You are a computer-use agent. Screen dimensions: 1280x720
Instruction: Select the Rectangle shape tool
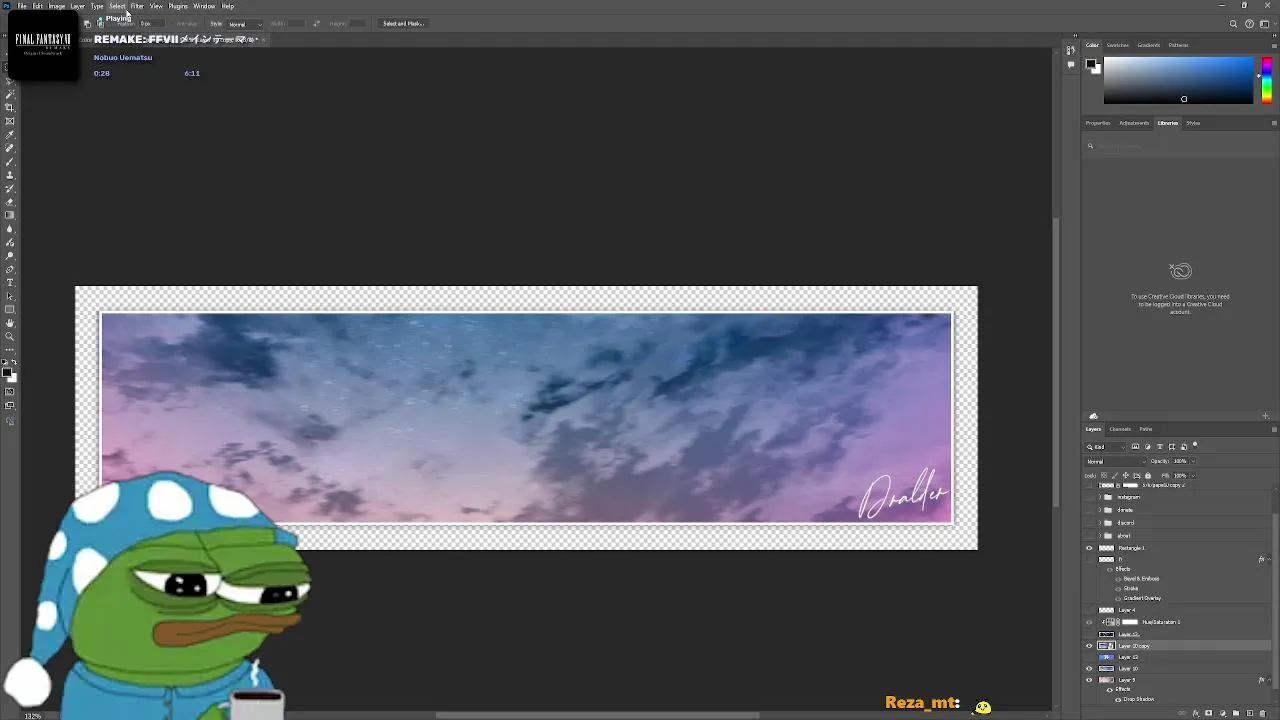point(10,309)
